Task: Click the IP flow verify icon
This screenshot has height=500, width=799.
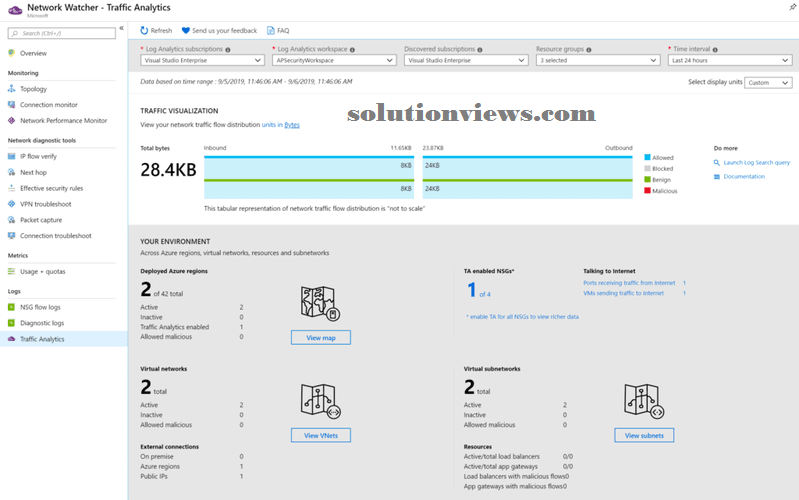Action: (12, 156)
